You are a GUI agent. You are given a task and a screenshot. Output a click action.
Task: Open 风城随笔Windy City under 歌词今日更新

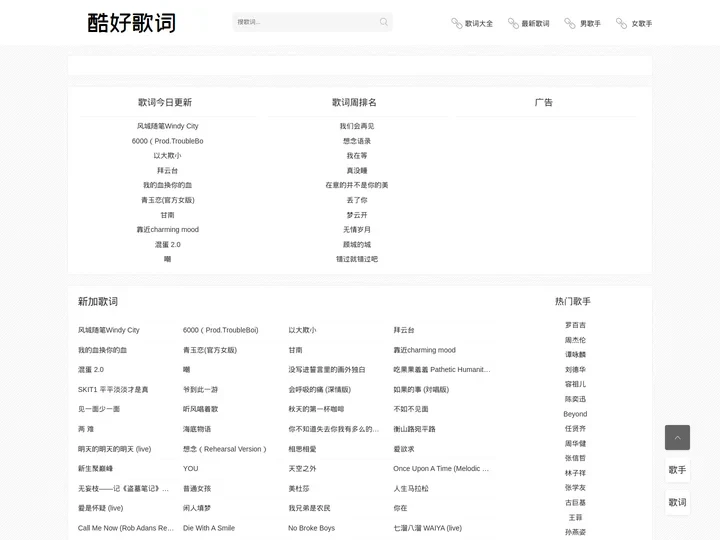[168, 126]
